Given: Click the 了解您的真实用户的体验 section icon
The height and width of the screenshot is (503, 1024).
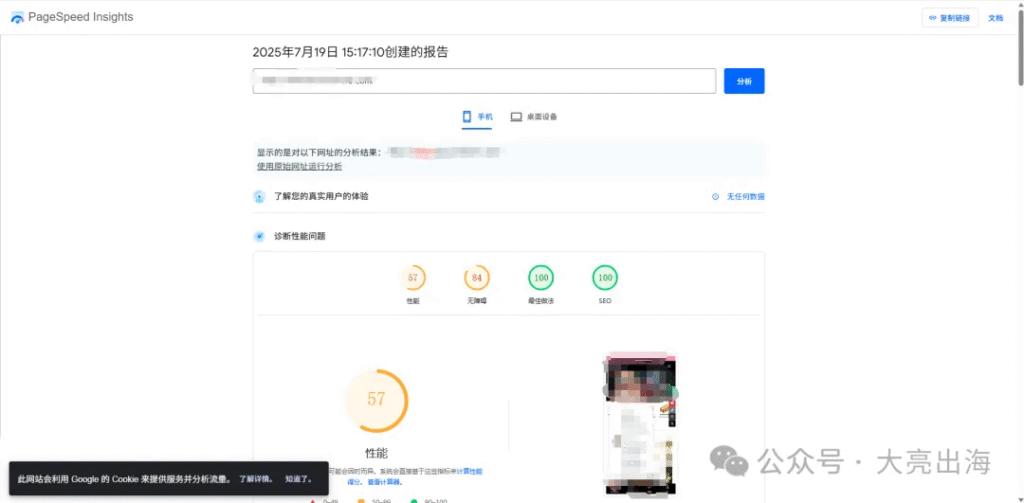Looking at the screenshot, I should [x=259, y=197].
